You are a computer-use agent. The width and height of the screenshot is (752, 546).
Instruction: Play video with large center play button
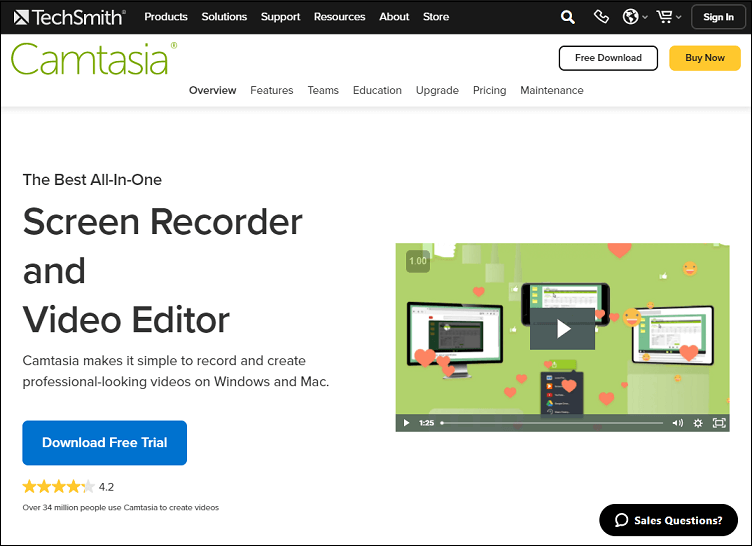562,329
